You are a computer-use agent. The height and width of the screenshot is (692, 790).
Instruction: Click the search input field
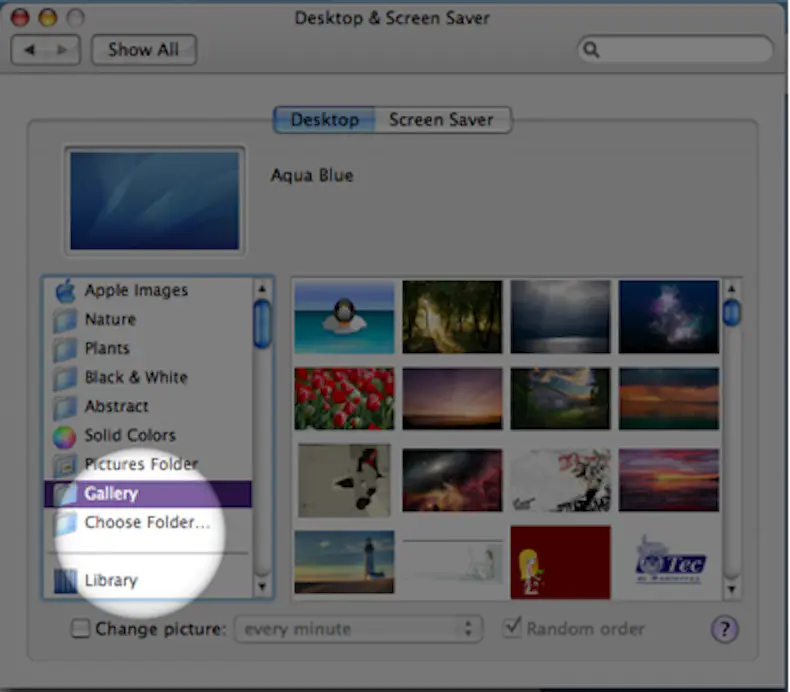point(675,49)
